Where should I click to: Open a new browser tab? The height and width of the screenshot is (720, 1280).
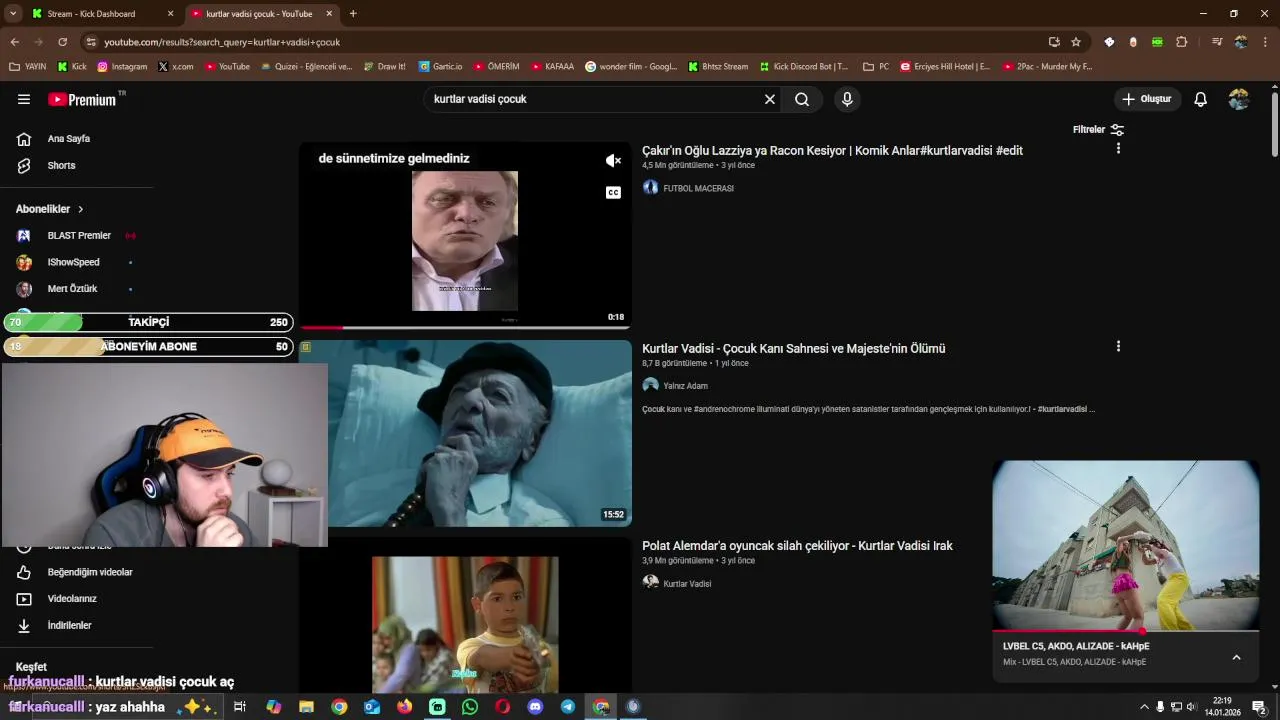353,14
